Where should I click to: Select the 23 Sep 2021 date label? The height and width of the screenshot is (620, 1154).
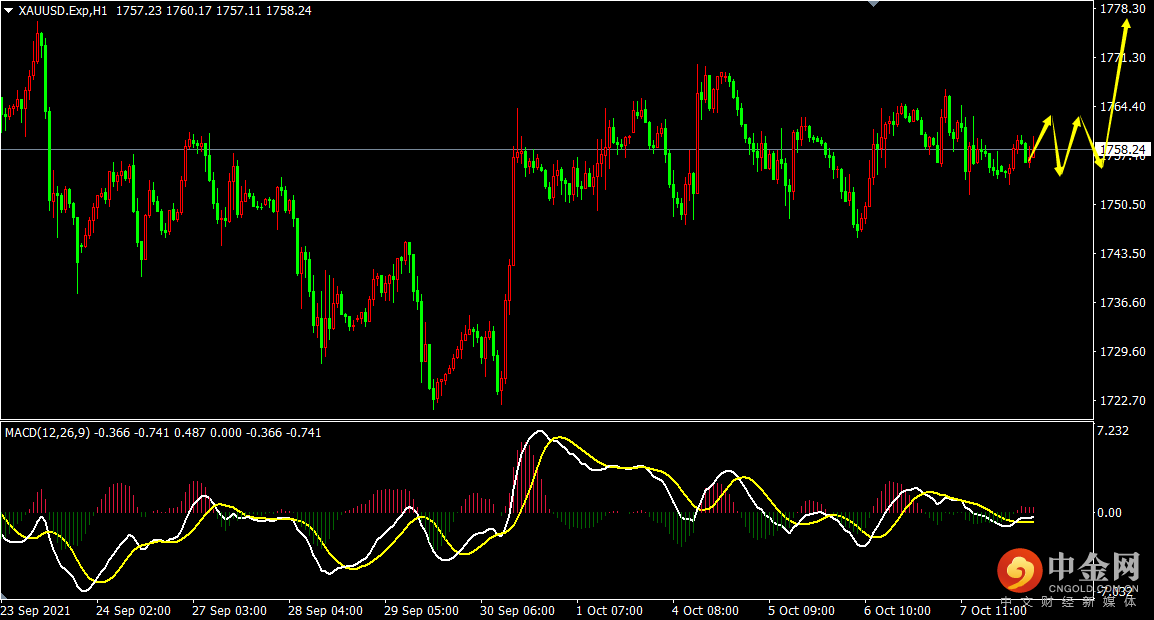tap(35, 610)
